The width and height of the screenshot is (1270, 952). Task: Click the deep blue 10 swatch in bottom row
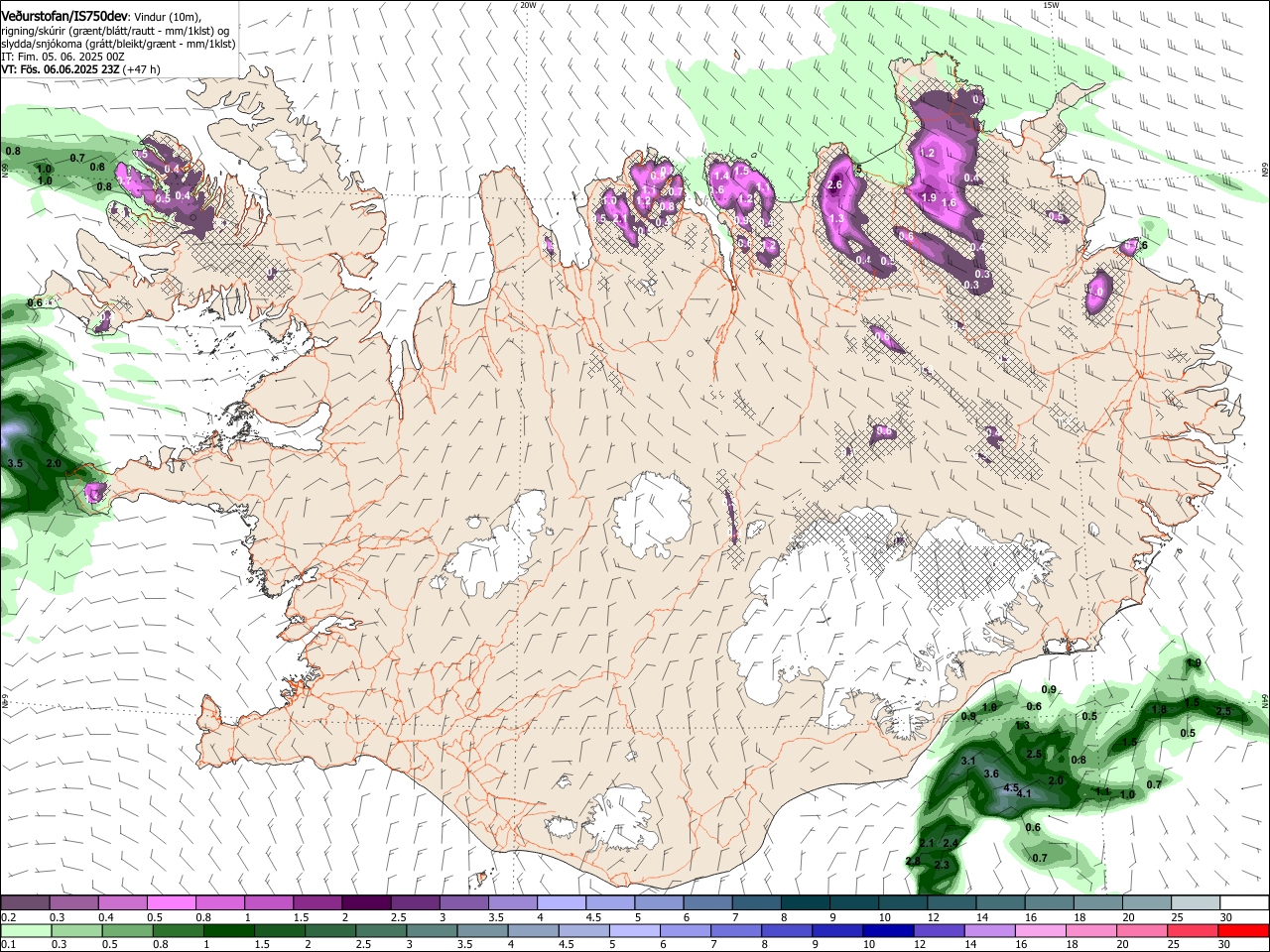pyautogui.click(x=889, y=930)
